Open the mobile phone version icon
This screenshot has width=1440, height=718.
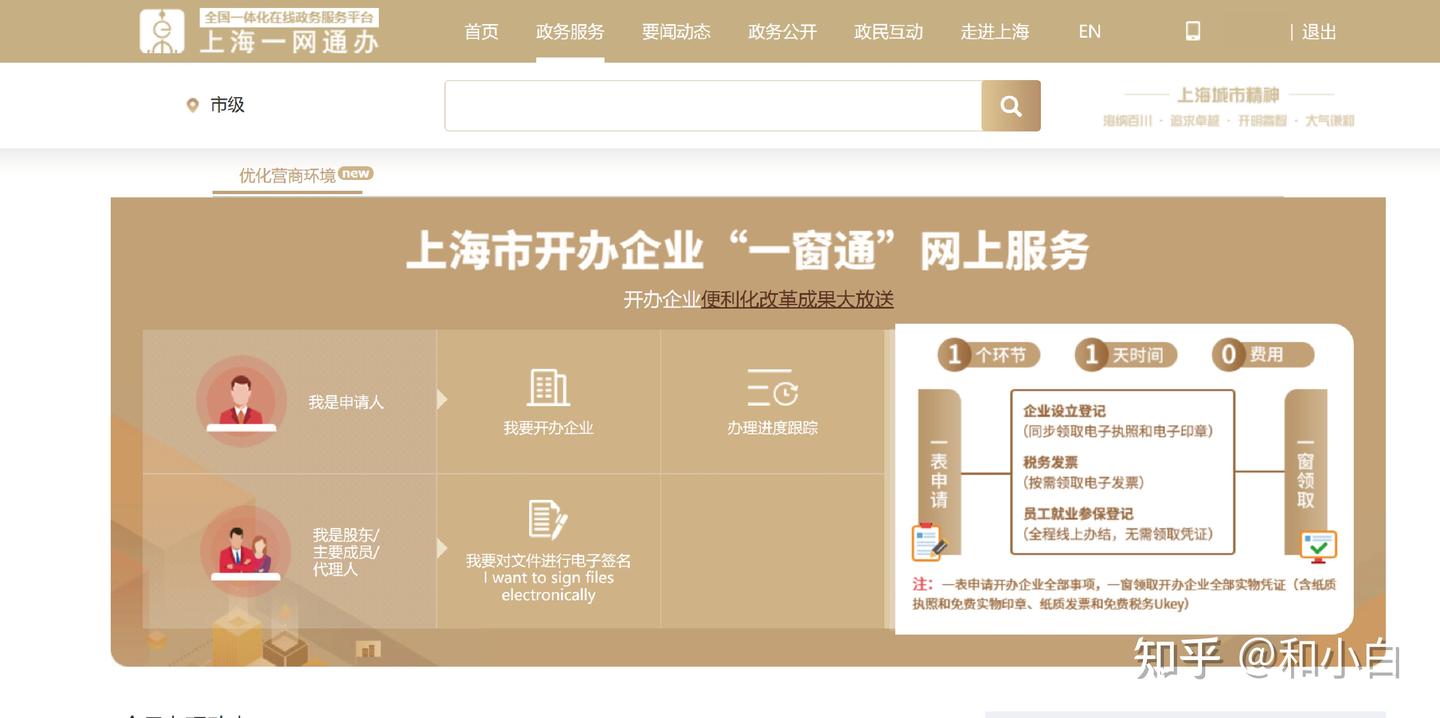pyautogui.click(x=1192, y=31)
